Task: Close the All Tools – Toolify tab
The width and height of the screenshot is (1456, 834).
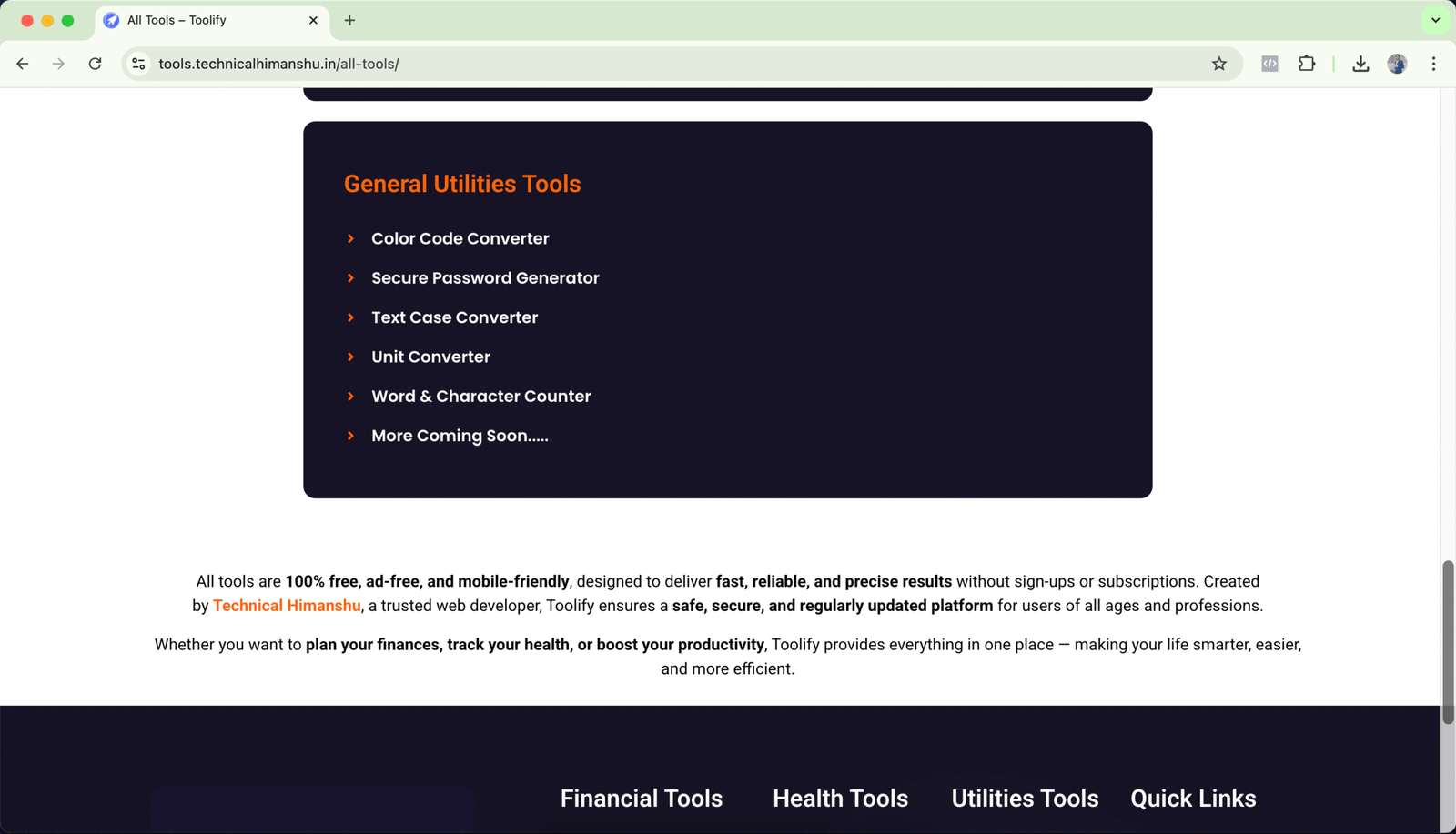Action: 313,20
